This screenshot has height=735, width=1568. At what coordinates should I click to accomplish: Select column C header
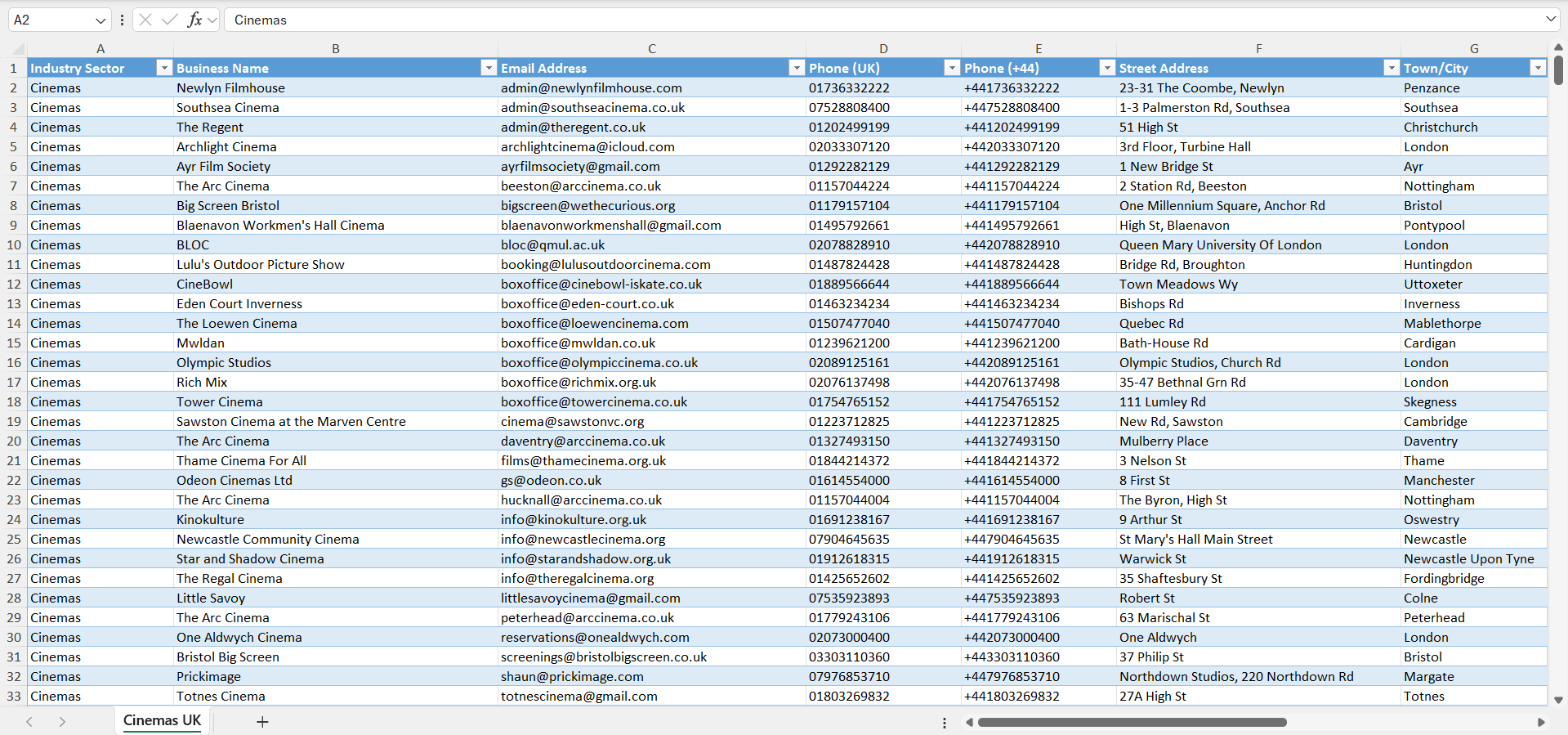(x=652, y=49)
